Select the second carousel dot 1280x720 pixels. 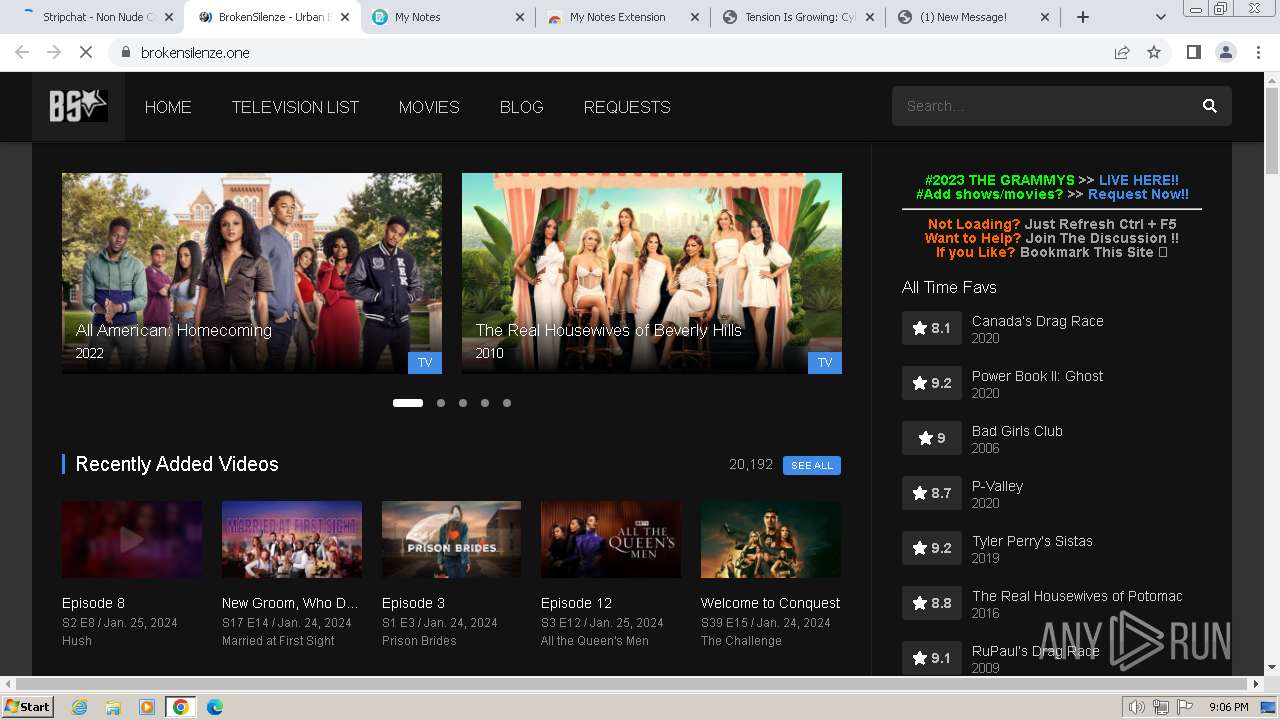pos(441,403)
